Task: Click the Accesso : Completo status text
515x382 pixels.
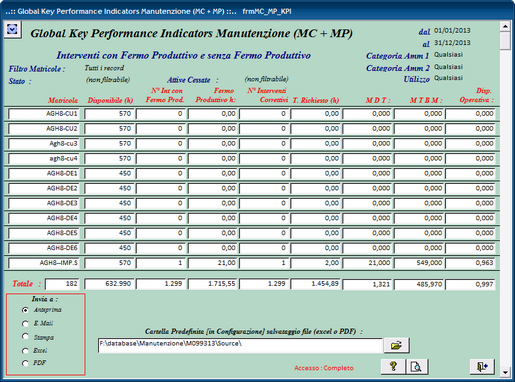Action: click(324, 368)
